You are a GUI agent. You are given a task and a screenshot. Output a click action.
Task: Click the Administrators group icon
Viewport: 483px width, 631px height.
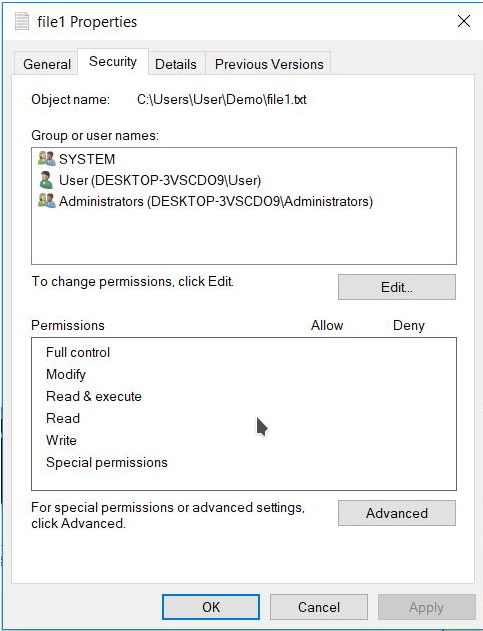(x=47, y=201)
